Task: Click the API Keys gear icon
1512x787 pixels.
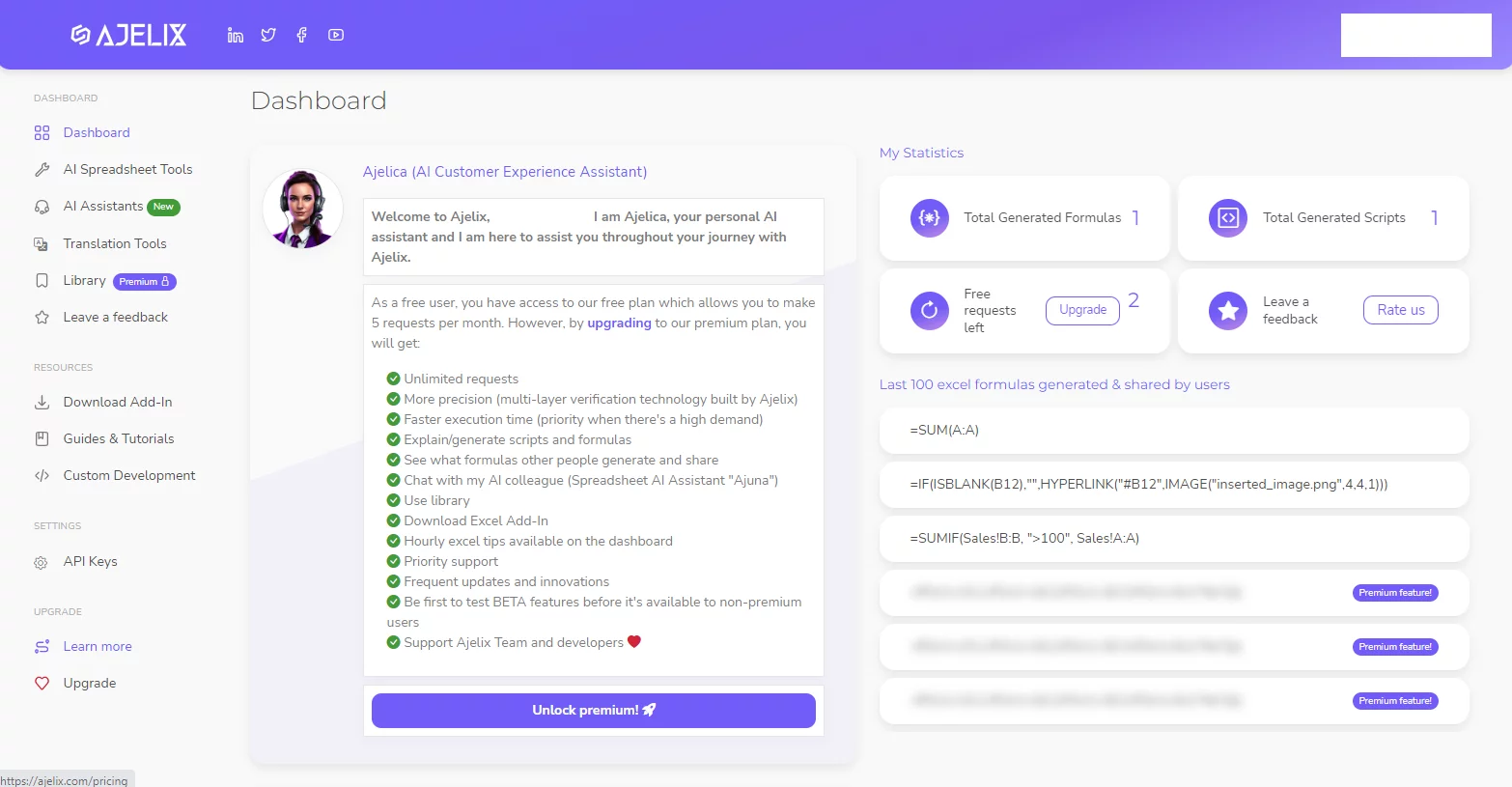Action: click(x=42, y=561)
